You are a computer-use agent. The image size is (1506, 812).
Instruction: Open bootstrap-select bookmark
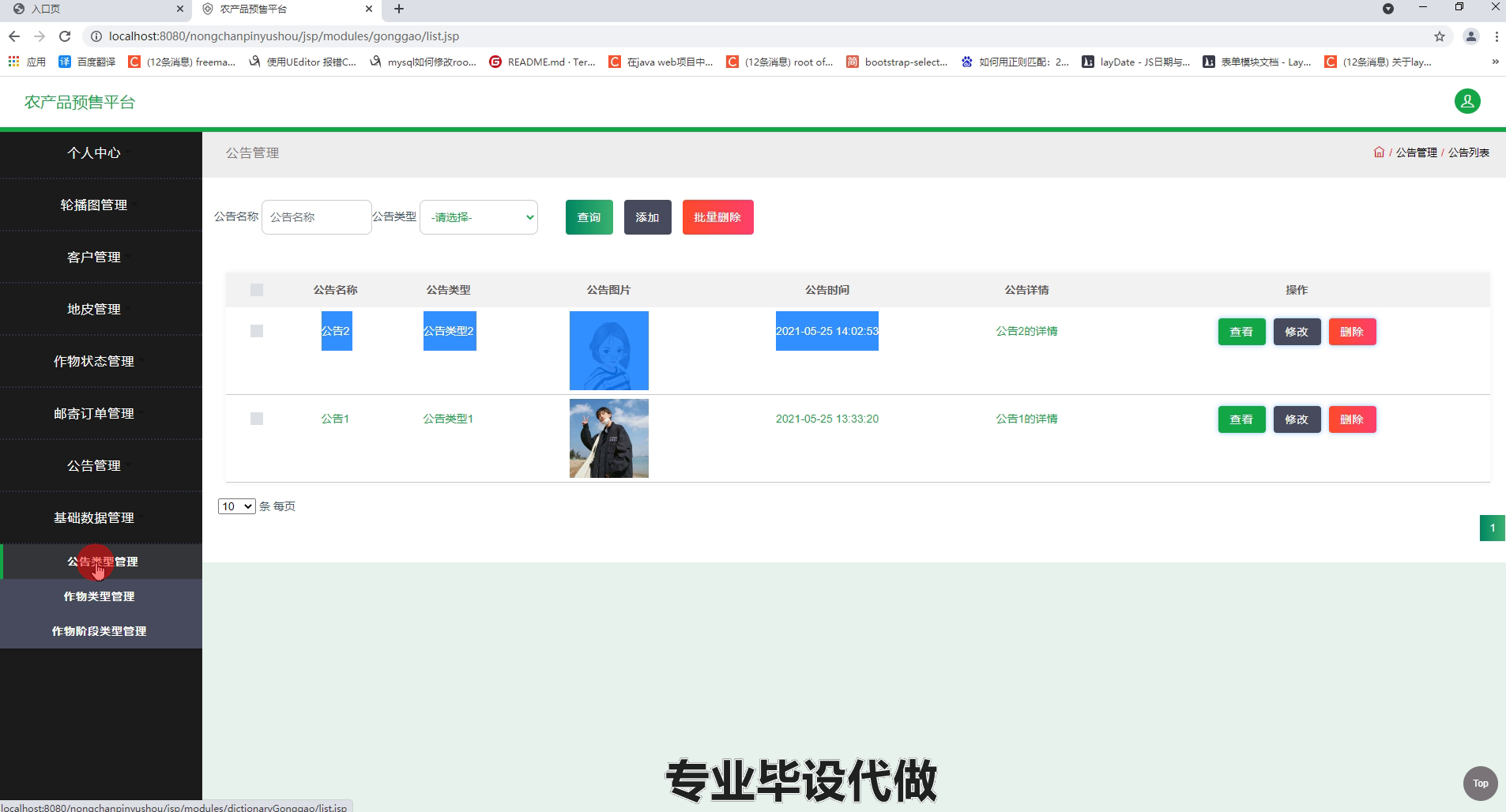(897, 62)
